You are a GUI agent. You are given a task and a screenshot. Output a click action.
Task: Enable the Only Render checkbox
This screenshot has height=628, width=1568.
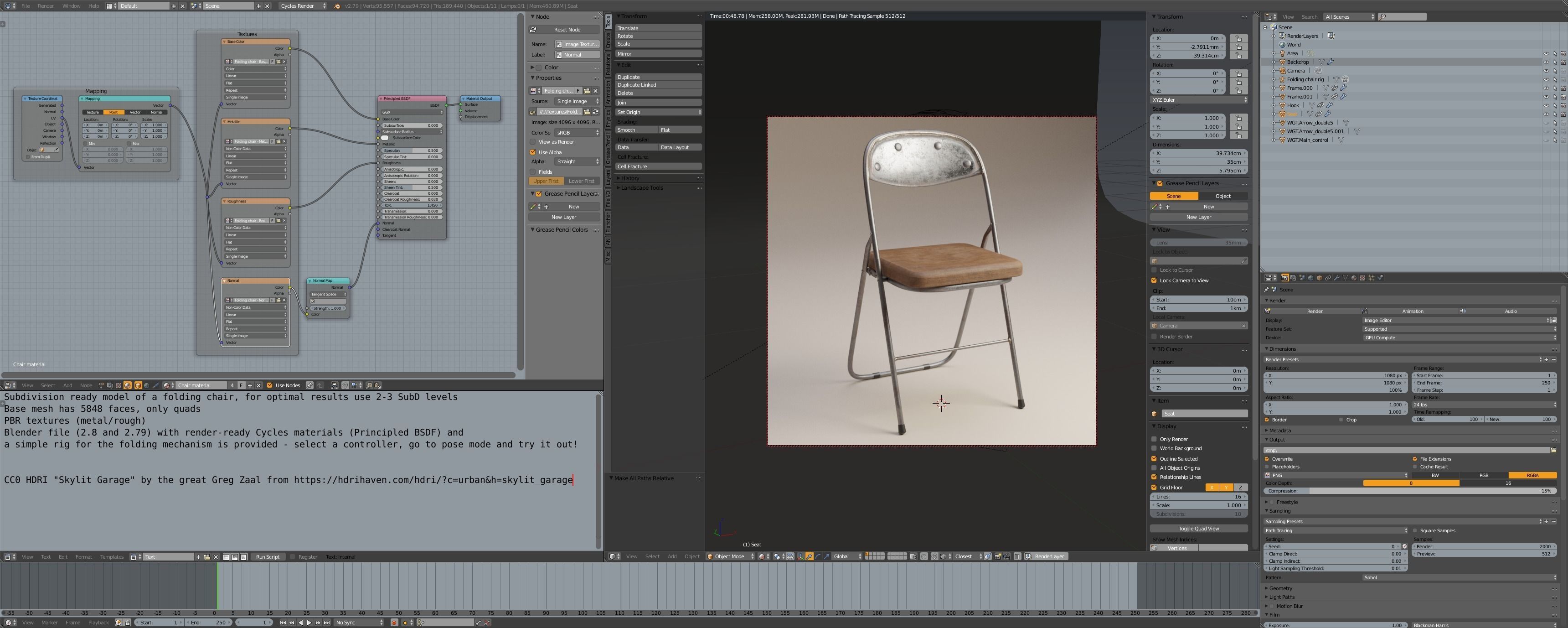point(1154,439)
